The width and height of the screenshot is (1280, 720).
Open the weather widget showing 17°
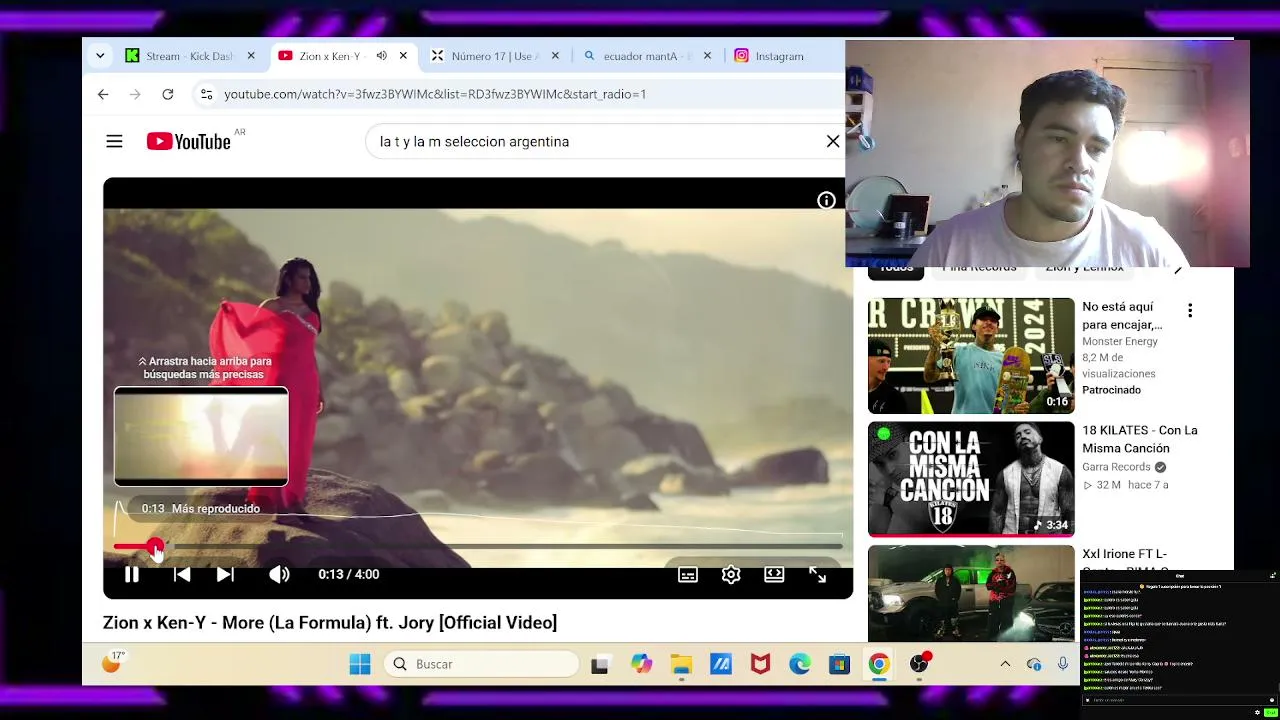click(x=113, y=662)
